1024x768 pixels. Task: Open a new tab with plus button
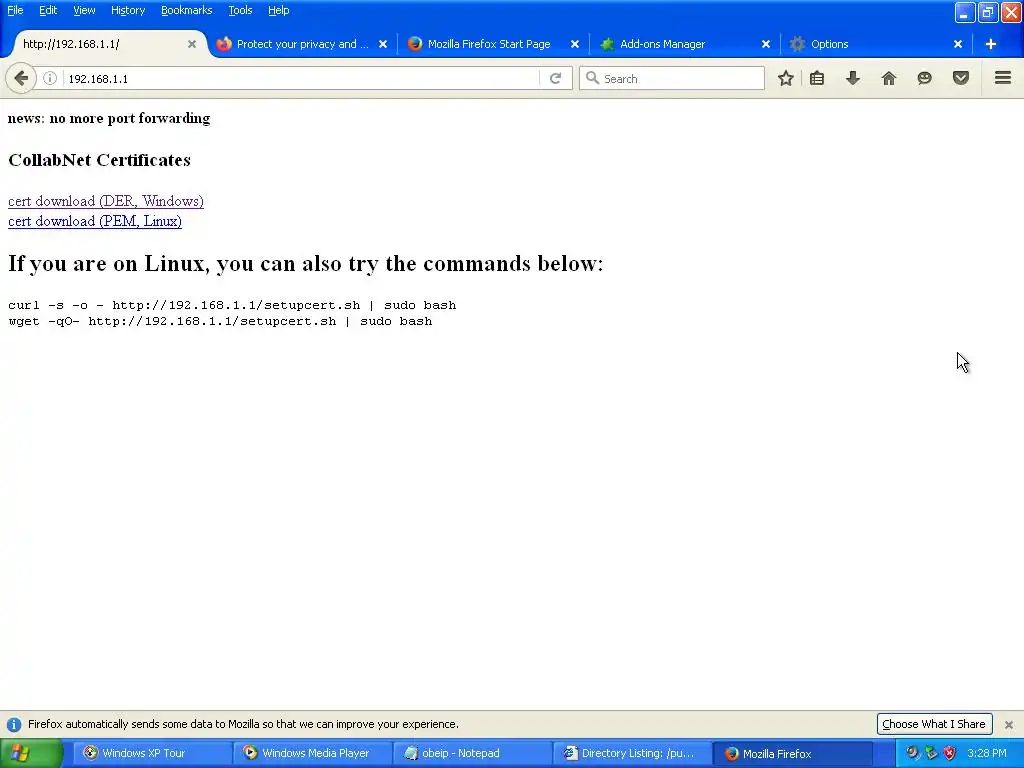pos(991,44)
